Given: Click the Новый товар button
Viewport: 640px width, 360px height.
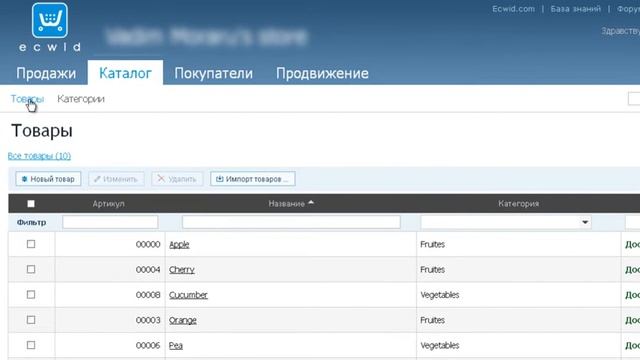Looking at the screenshot, I should coord(48,179).
